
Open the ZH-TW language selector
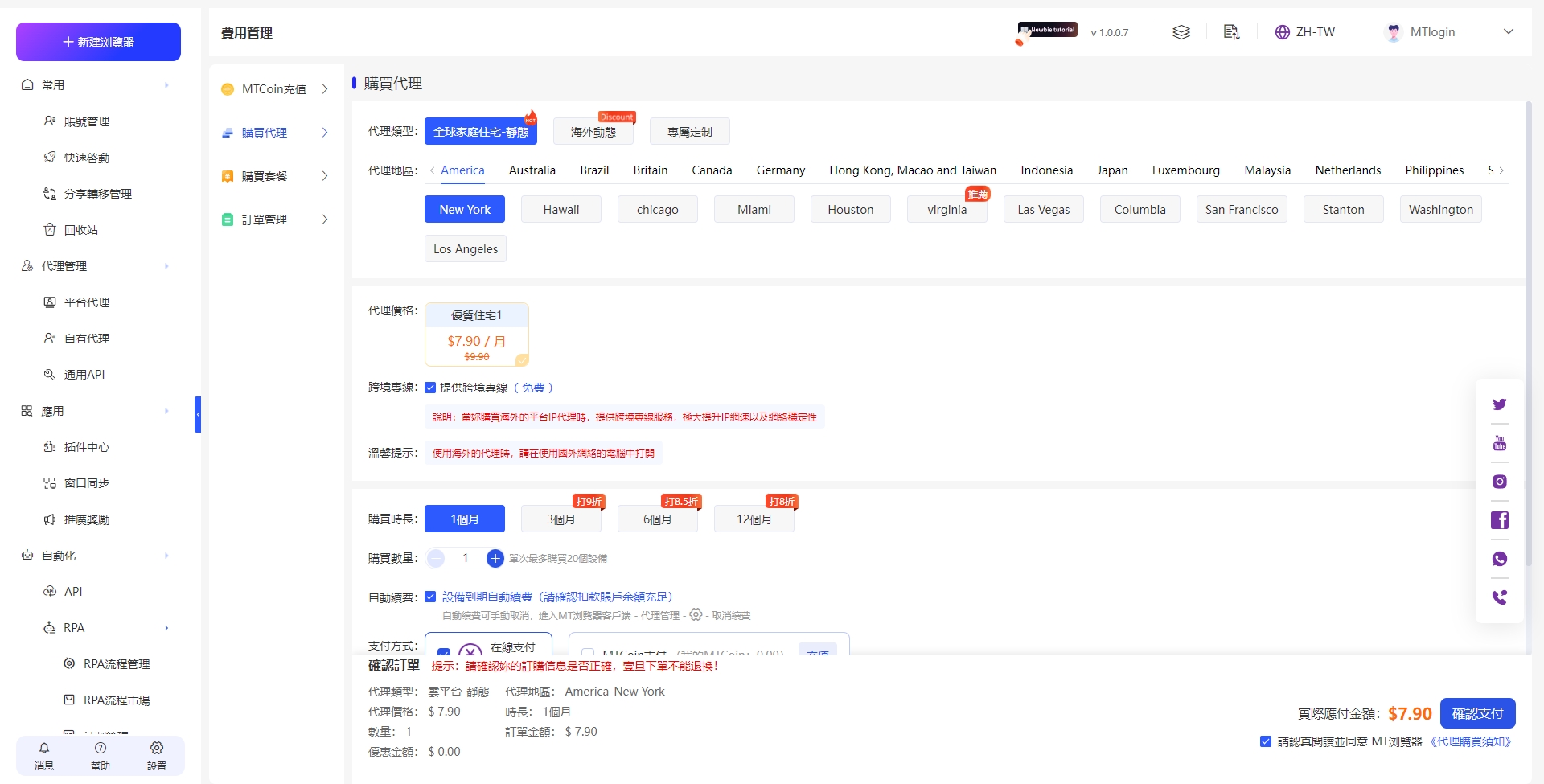[1304, 32]
